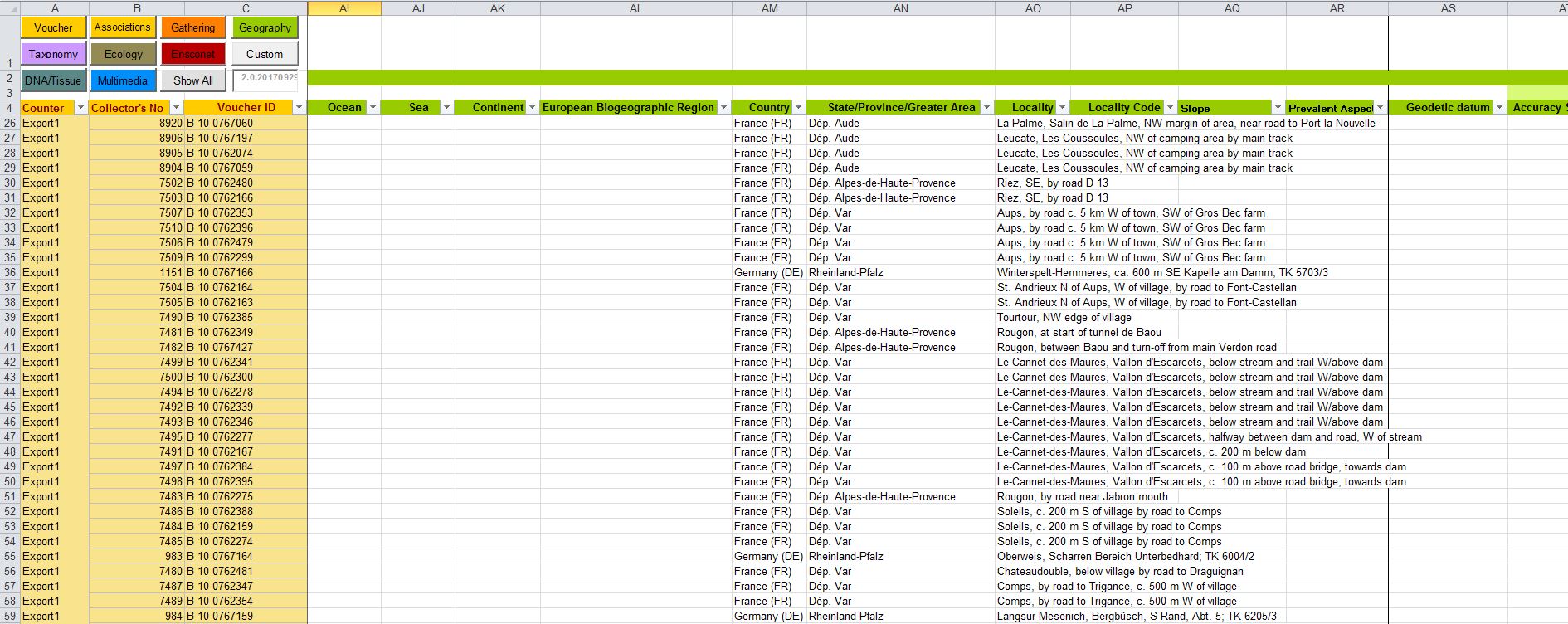Screen dimensions: 1568x624
Task: Click locality 'Langsur-Mesenich, Bergbüsch, S-Rand'
Action: [x=1137, y=616]
